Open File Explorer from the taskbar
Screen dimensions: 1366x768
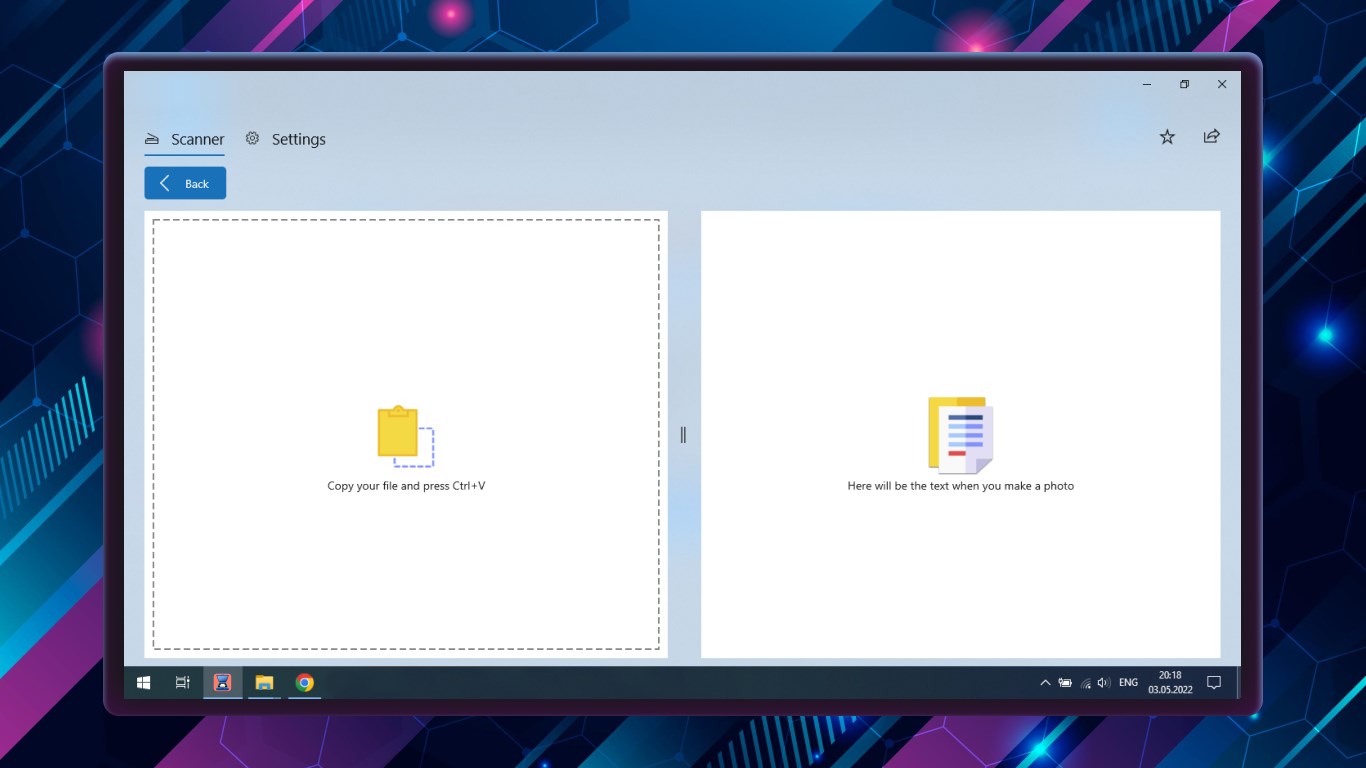tap(264, 683)
